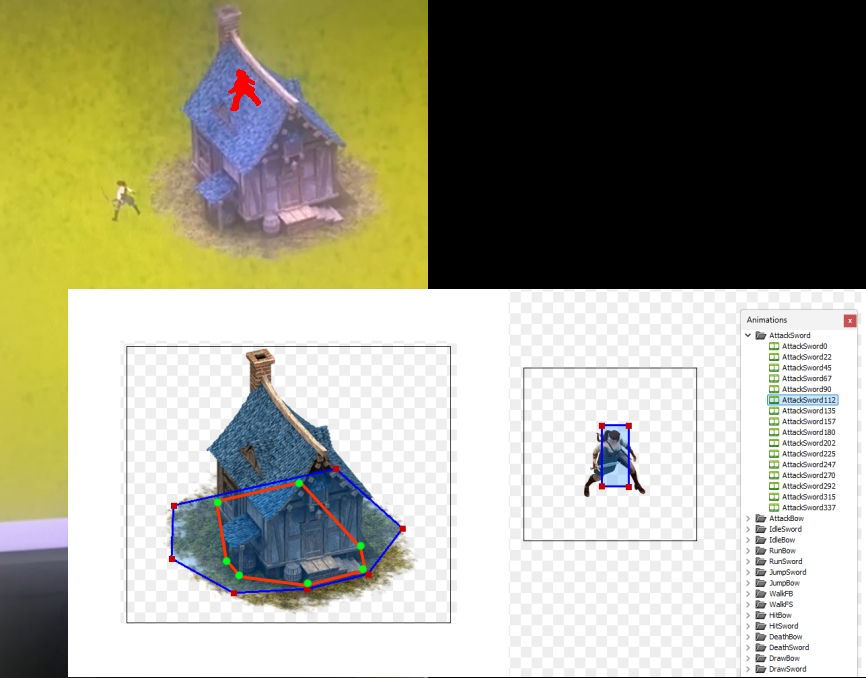Select the WalkFS folder icon
Screen dimensions: 866x678
761,605
